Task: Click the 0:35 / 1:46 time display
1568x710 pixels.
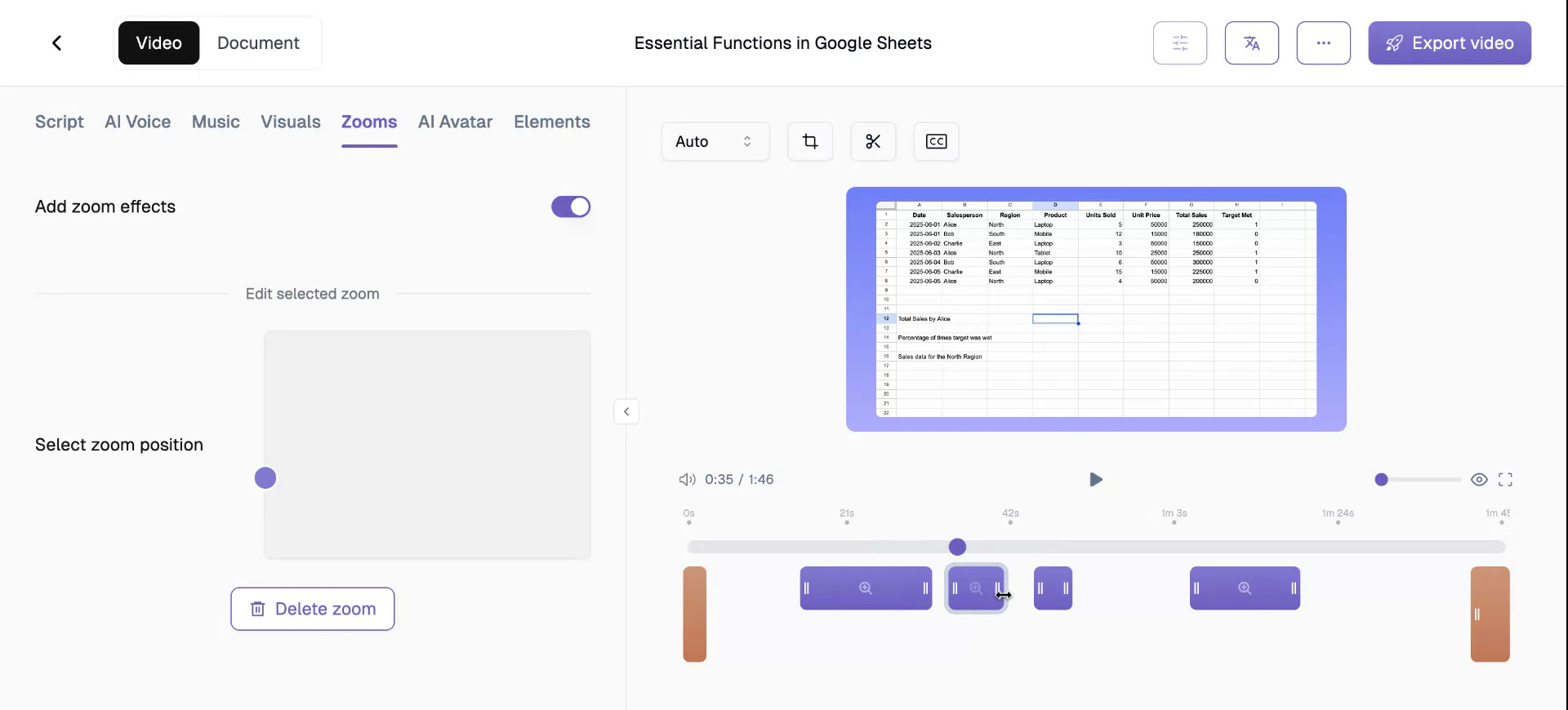Action: pos(739,479)
